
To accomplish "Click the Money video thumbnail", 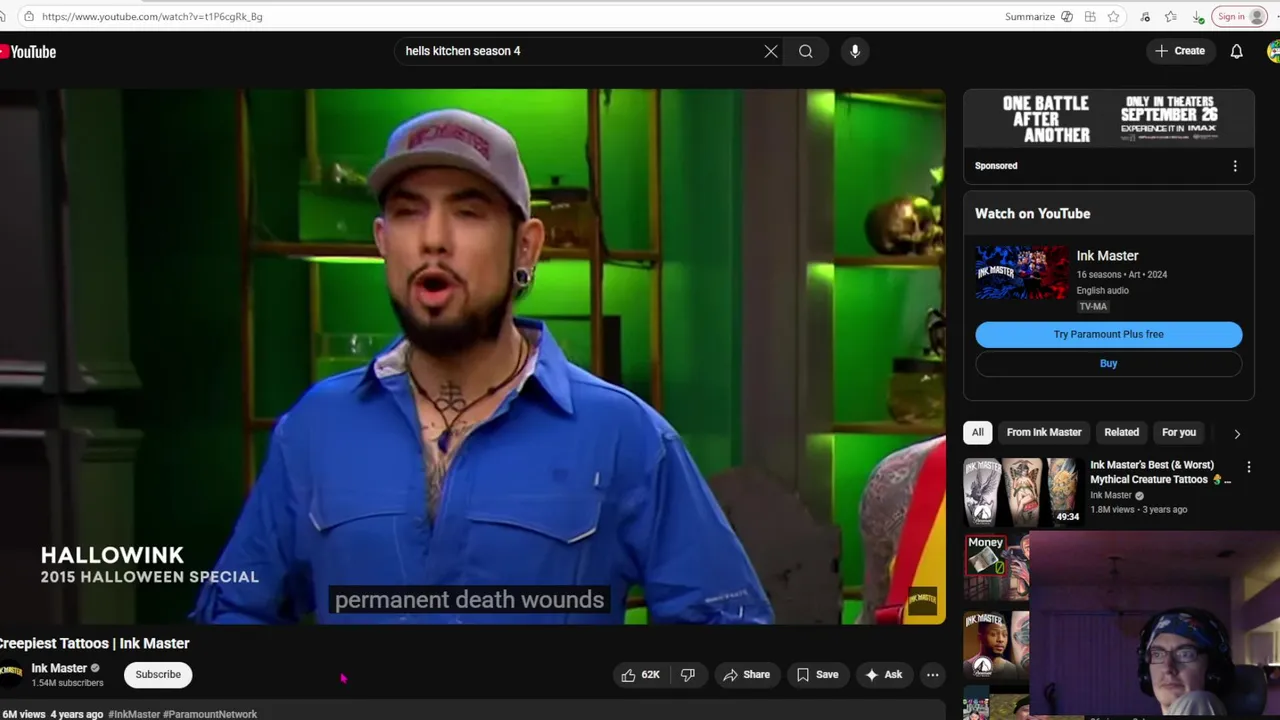I will [x=996, y=568].
